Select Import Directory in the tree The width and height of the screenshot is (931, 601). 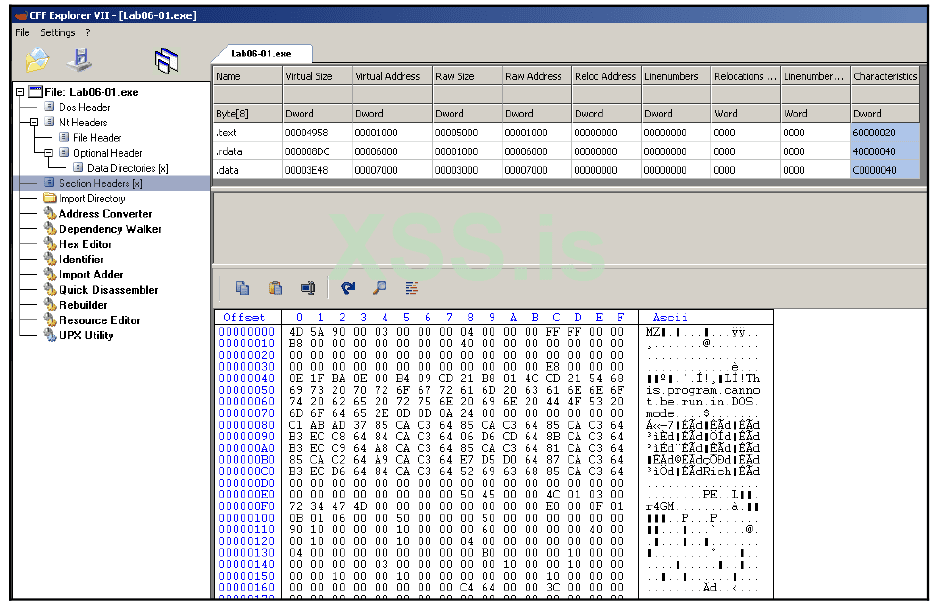pyautogui.click(x=91, y=198)
